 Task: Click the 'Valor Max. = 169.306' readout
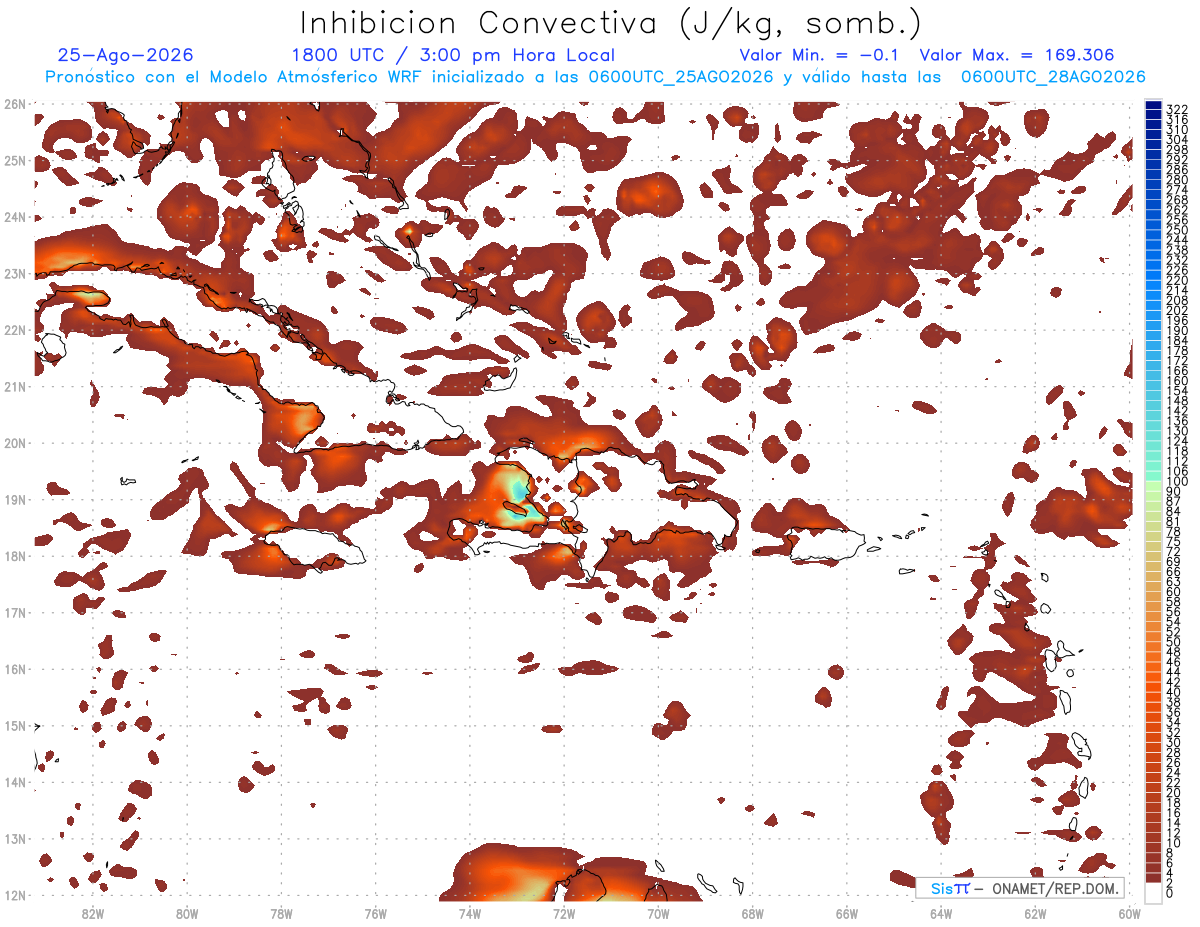pyautogui.click(x=1016, y=55)
